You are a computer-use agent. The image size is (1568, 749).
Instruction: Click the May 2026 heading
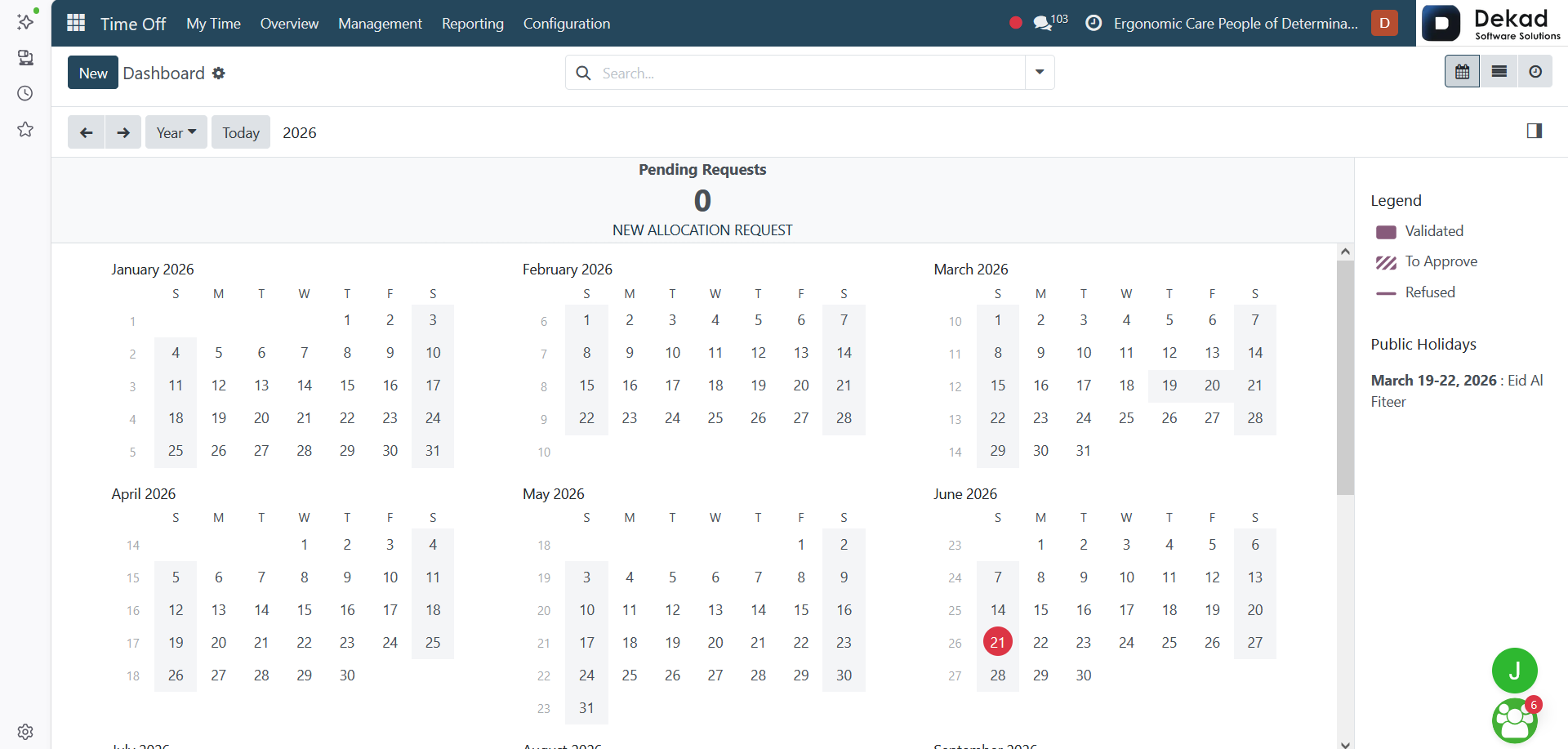pos(554,494)
